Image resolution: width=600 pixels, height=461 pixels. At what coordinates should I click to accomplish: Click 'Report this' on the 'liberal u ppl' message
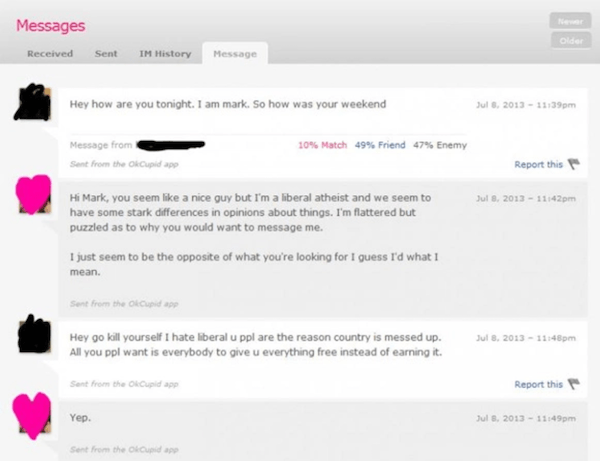538,384
